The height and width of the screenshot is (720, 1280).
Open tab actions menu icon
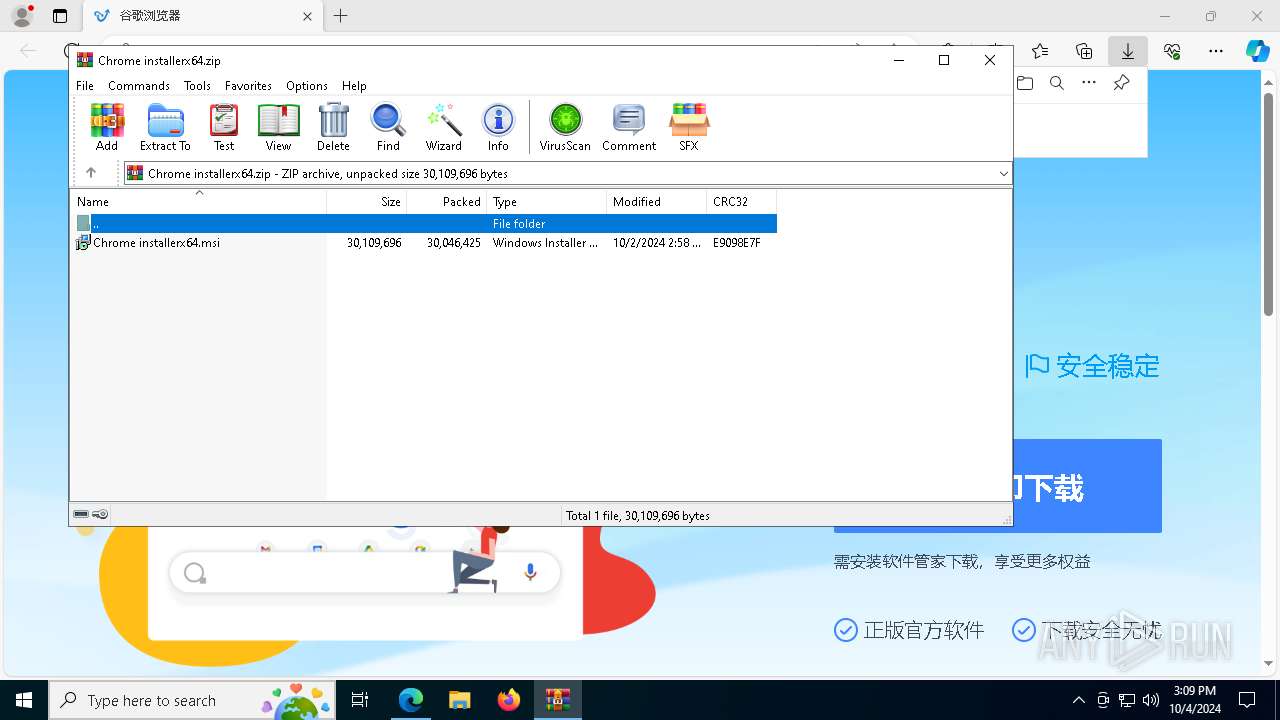[x=60, y=16]
